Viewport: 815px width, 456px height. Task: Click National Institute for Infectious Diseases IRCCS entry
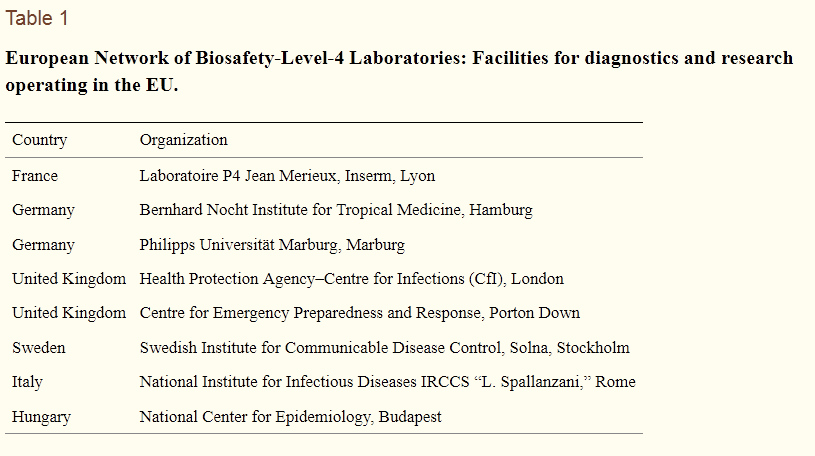(x=387, y=382)
